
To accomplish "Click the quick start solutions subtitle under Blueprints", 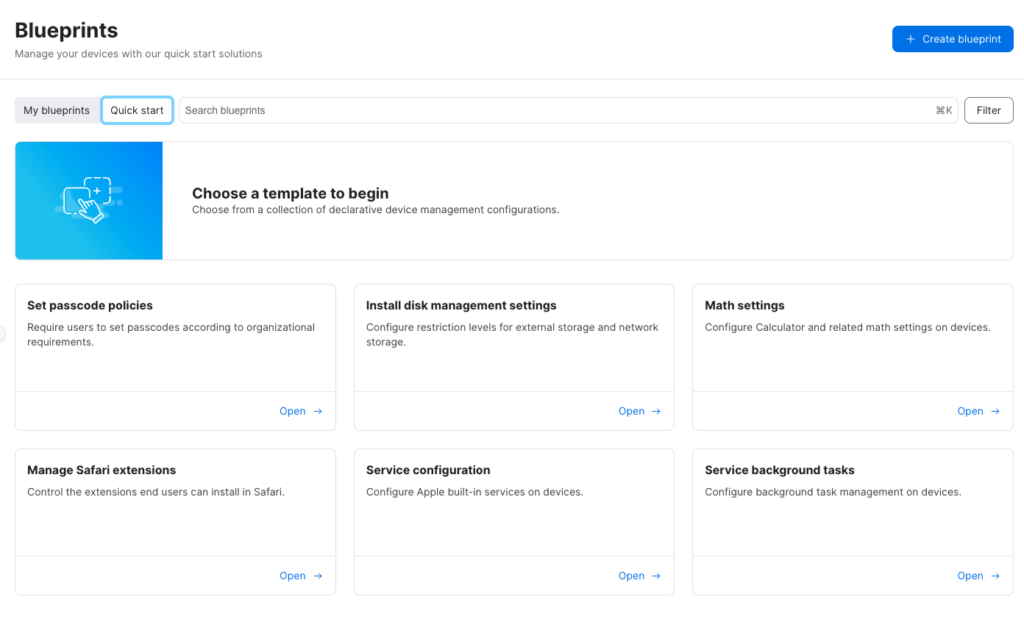I will (138, 54).
